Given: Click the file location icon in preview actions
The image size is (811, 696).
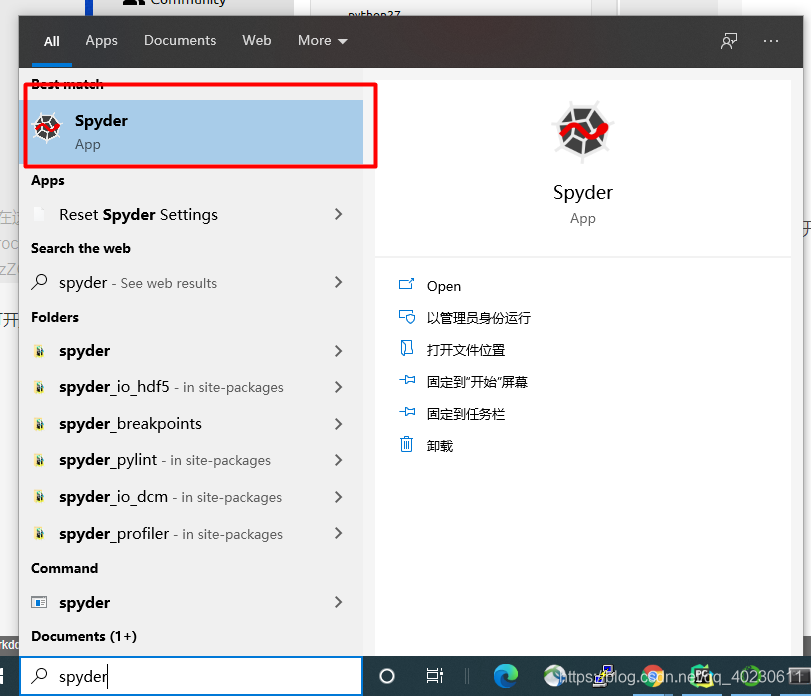Looking at the screenshot, I should click(407, 348).
